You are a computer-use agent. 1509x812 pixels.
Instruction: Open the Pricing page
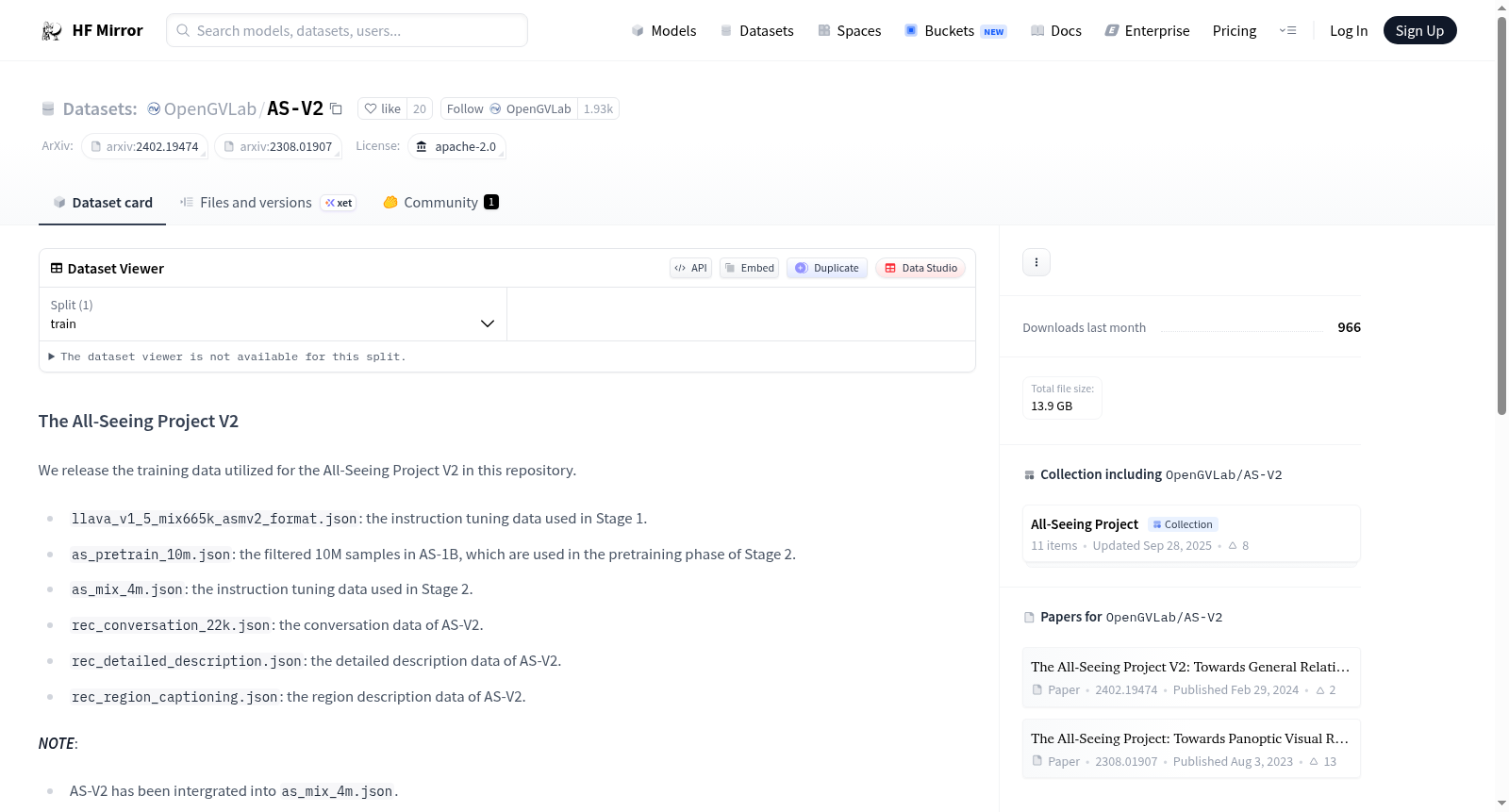pos(1235,31)
